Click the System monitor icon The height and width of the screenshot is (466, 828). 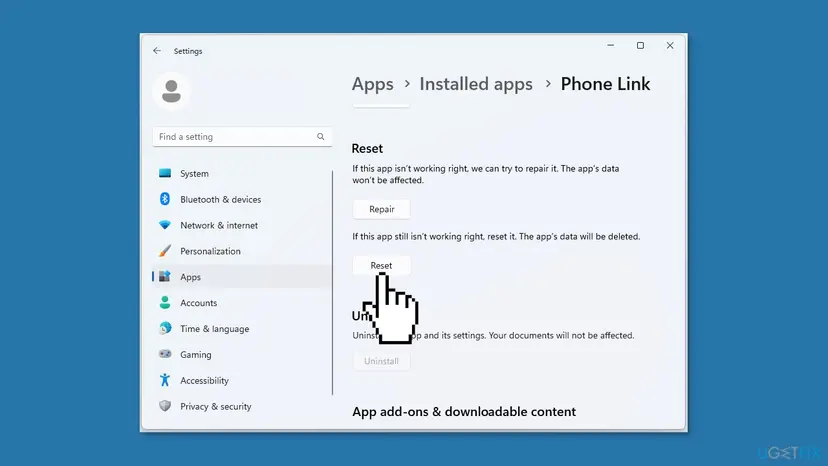165,173
